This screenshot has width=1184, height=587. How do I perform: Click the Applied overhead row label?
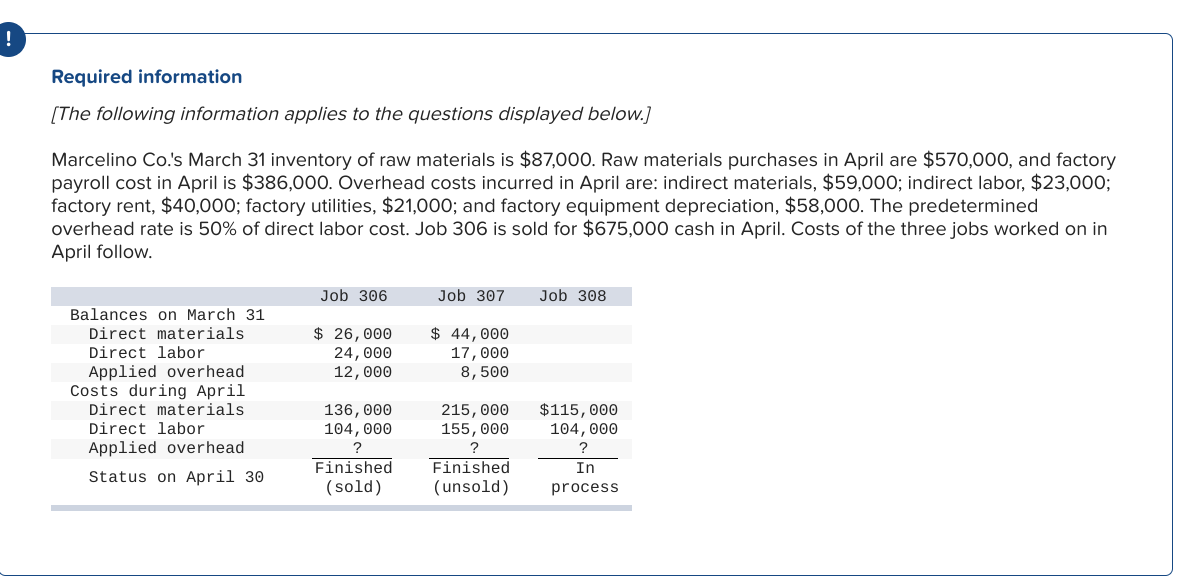pyautogui.click(x=168, y=447)
